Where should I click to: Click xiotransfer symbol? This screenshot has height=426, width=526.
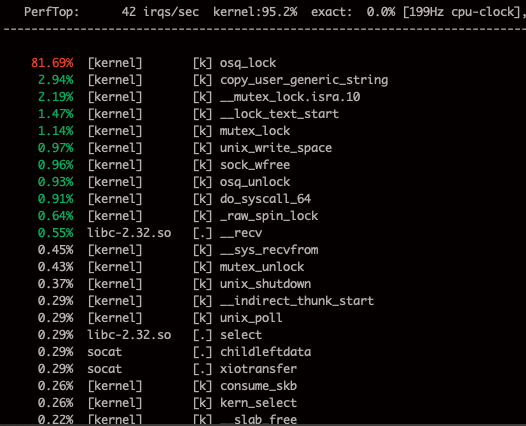click(x=258, y=369)
